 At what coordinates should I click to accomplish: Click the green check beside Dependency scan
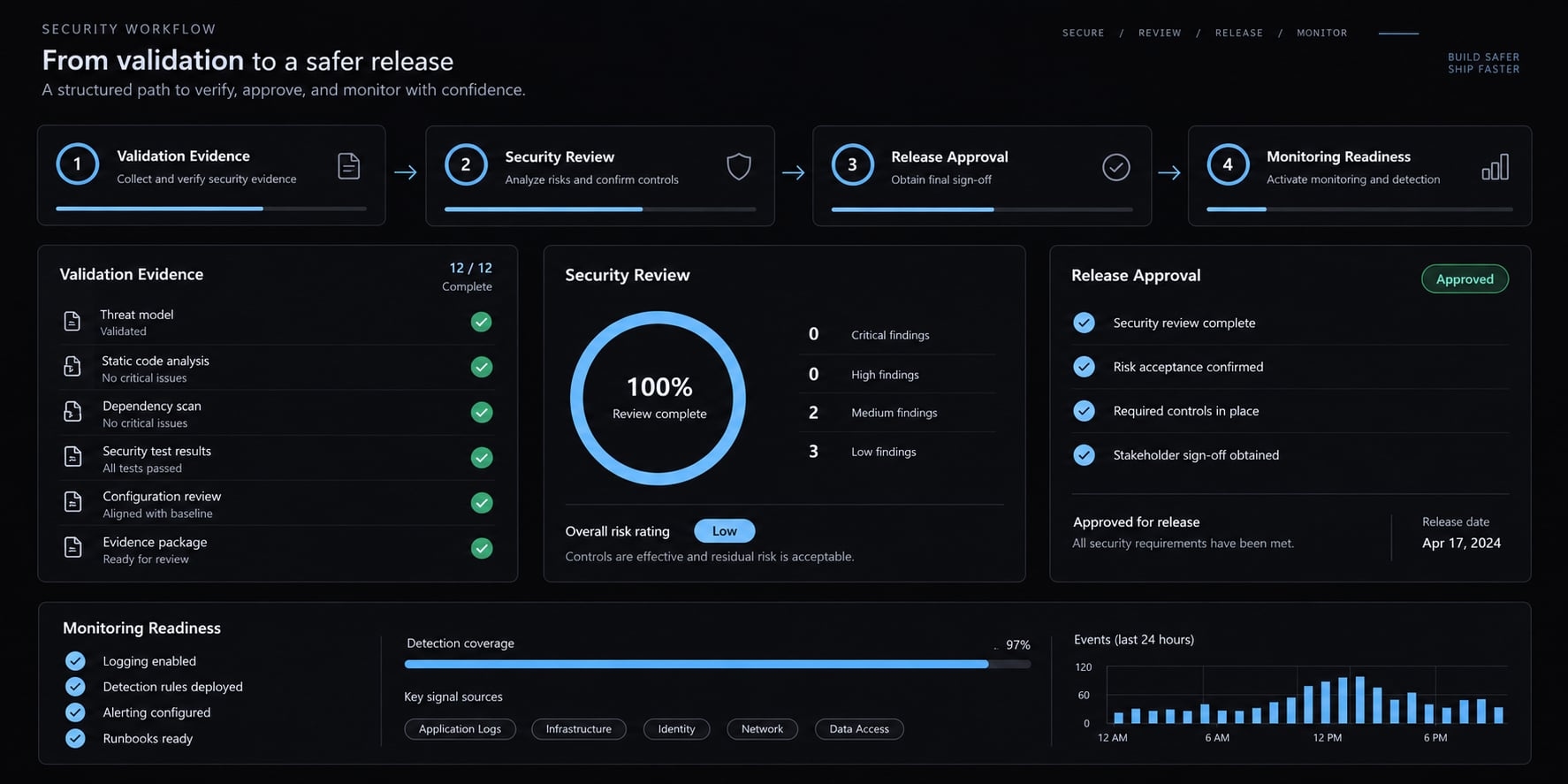[482, 412]
